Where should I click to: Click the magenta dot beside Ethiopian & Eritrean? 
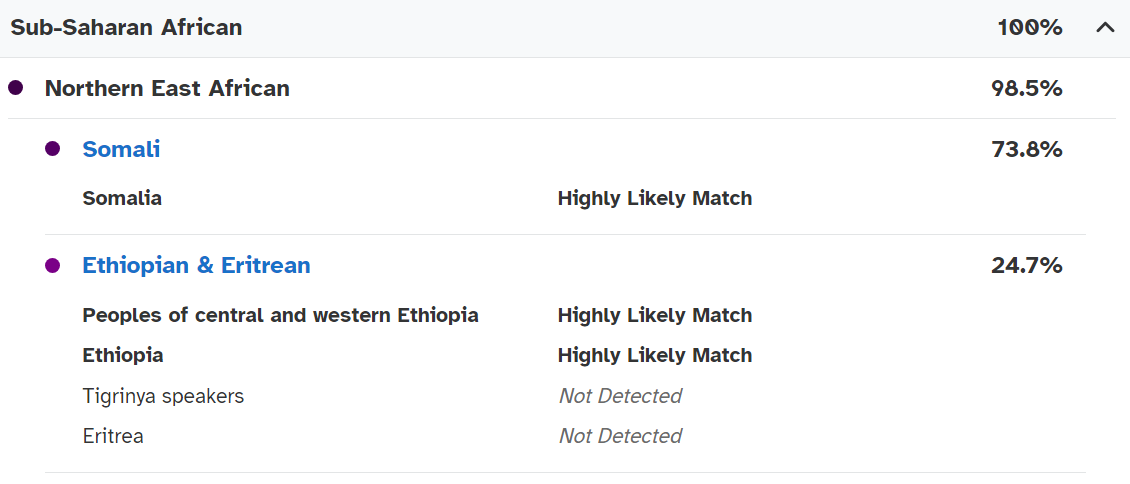[53, 266]
